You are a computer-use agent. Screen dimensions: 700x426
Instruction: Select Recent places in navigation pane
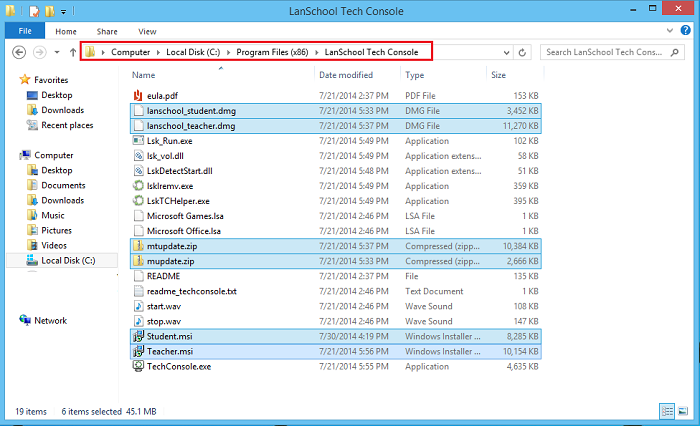67,125
